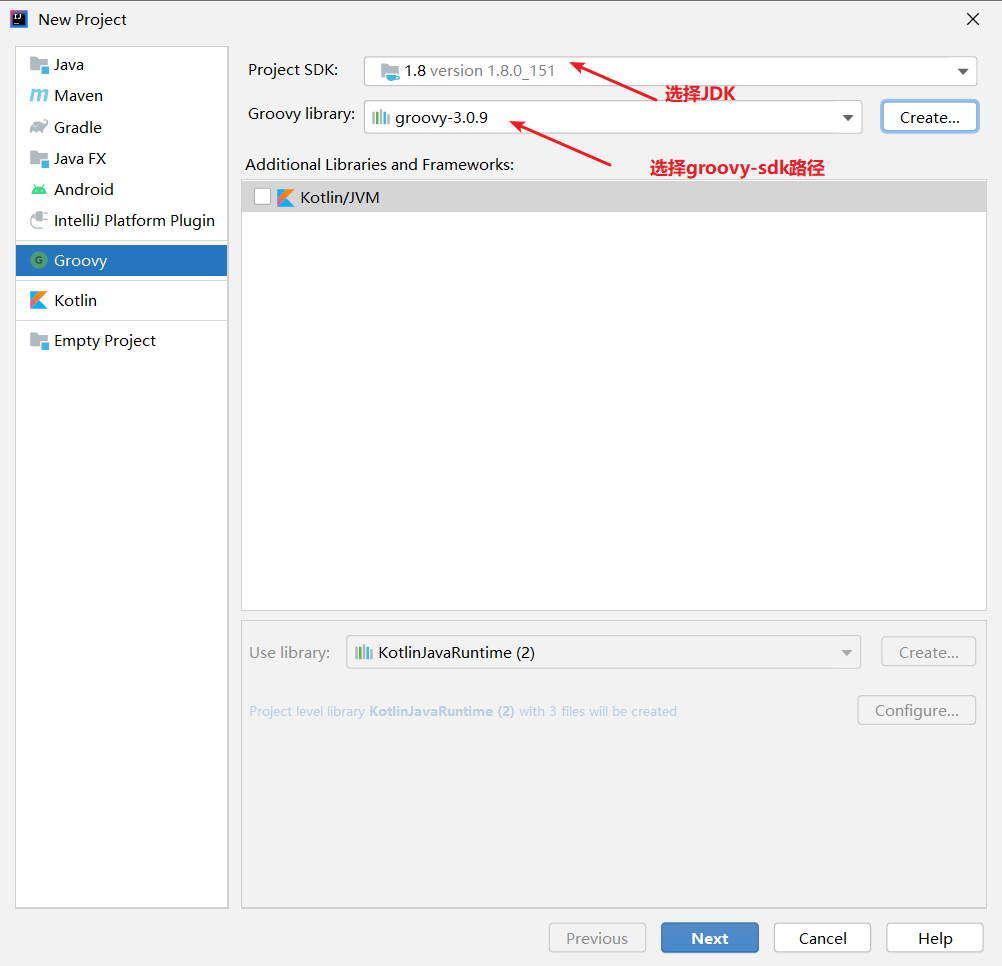The image size is (1002, 966).
Task: Select the Kotlin logo in sidebar
Action: point(39,300)
